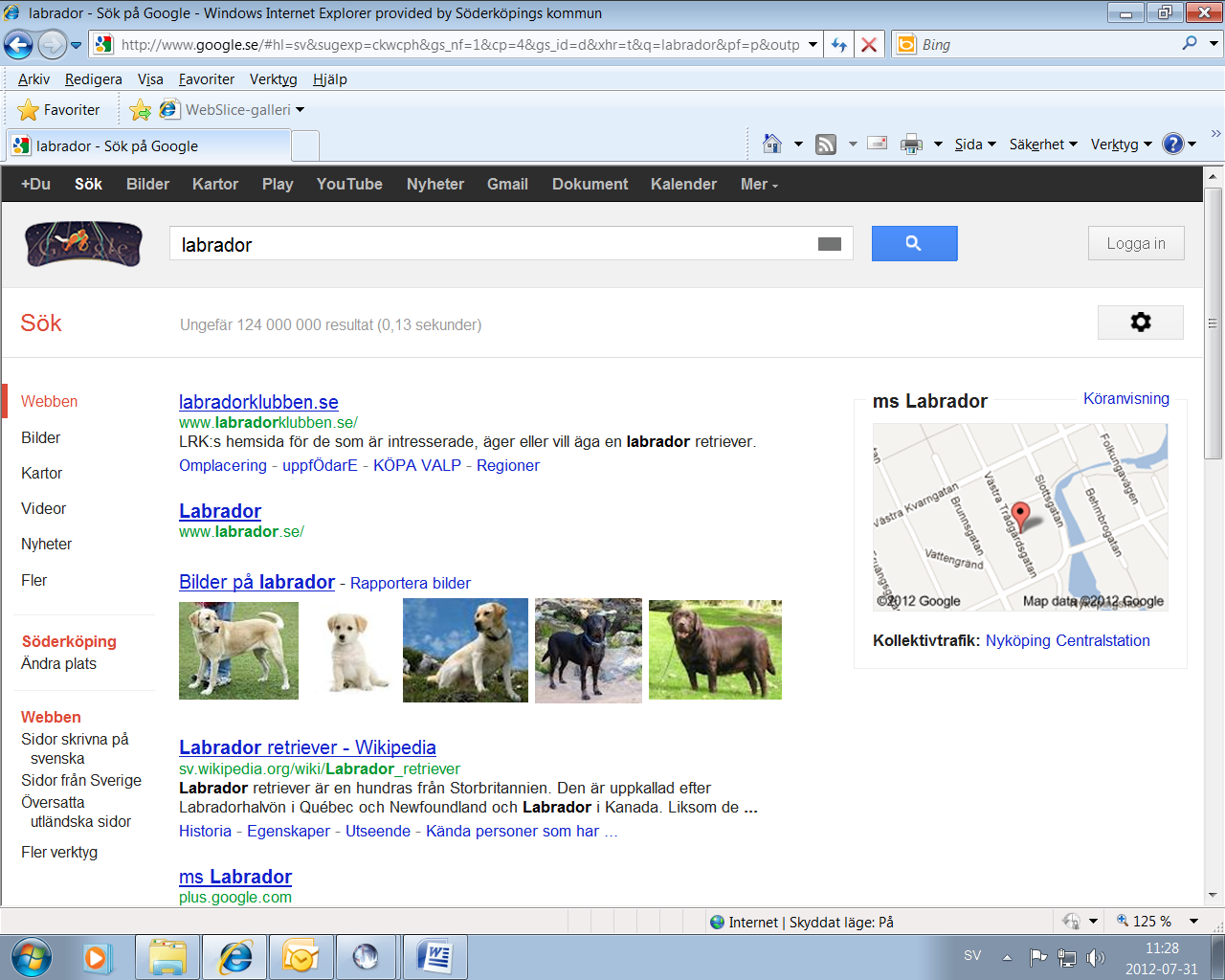
Task: Open the settings gear icon
Action: (x=1140, y=322)
